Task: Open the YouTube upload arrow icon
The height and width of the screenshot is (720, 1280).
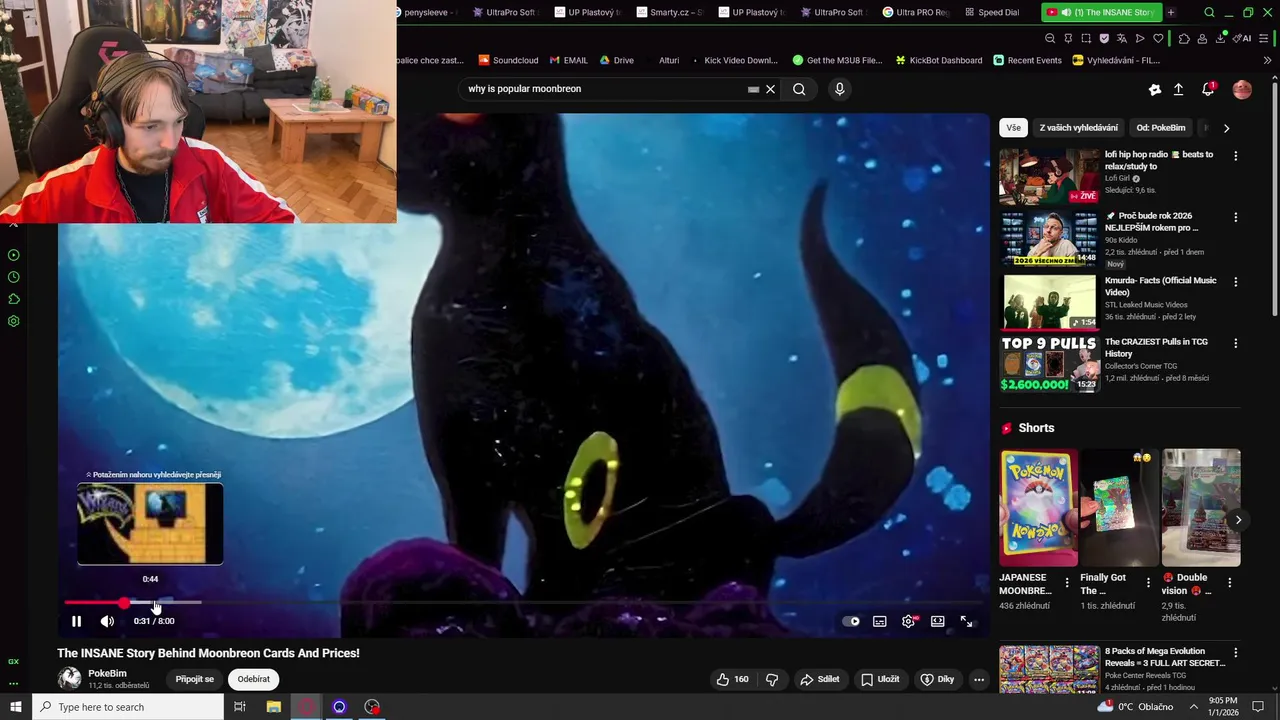Action: click(1178, 89)
